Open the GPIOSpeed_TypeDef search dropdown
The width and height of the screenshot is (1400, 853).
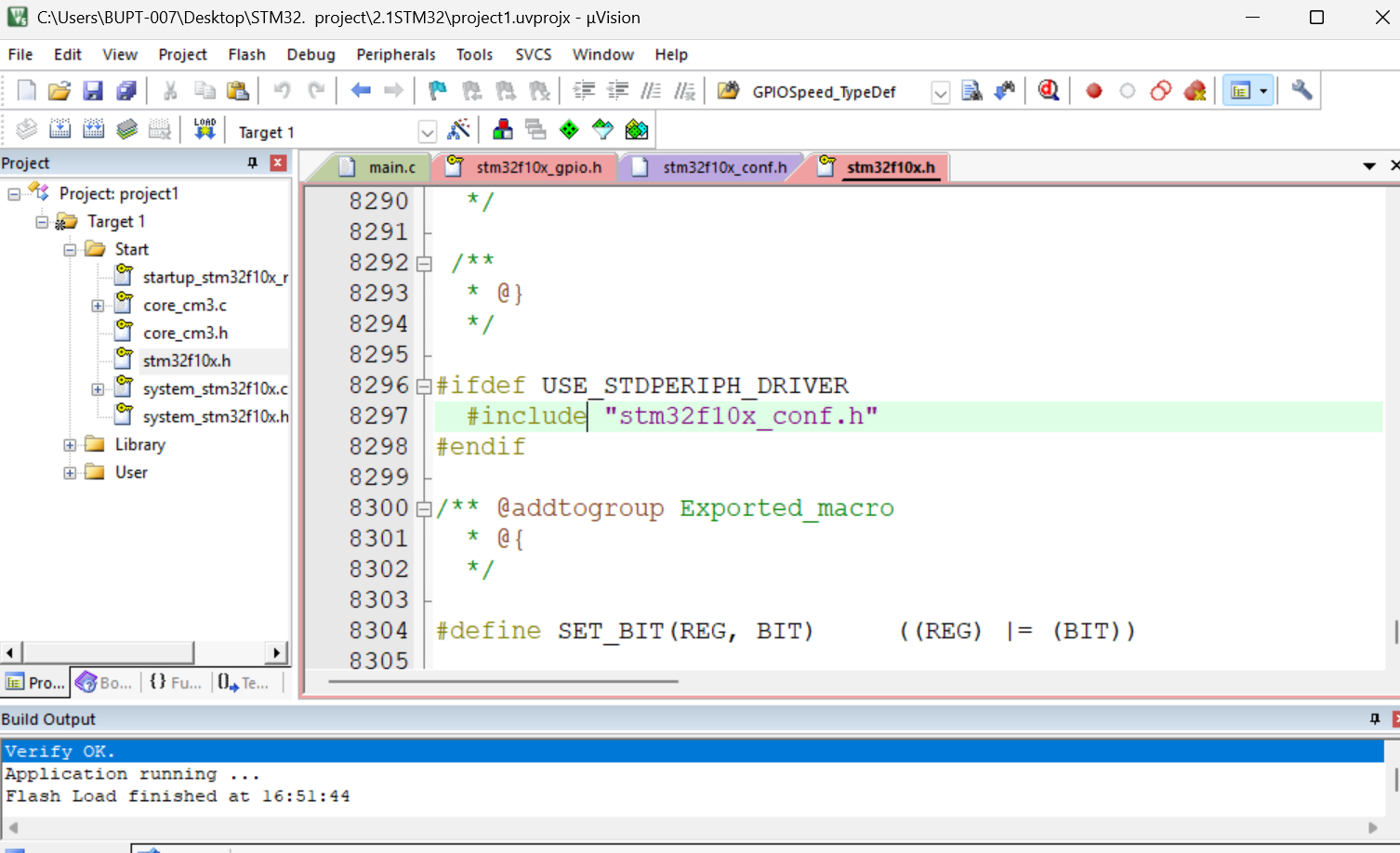[x=941, y=92]
